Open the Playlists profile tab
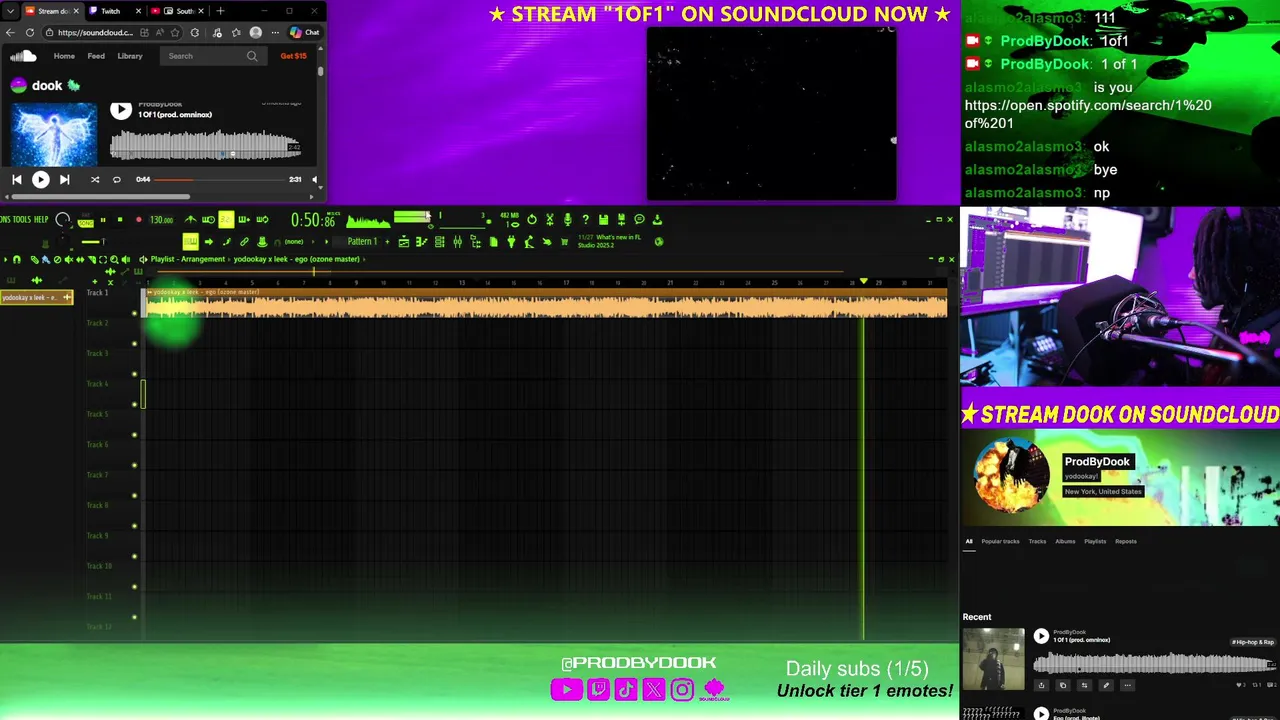This screenshot has width=1280, height=720. pos(1095,541)
